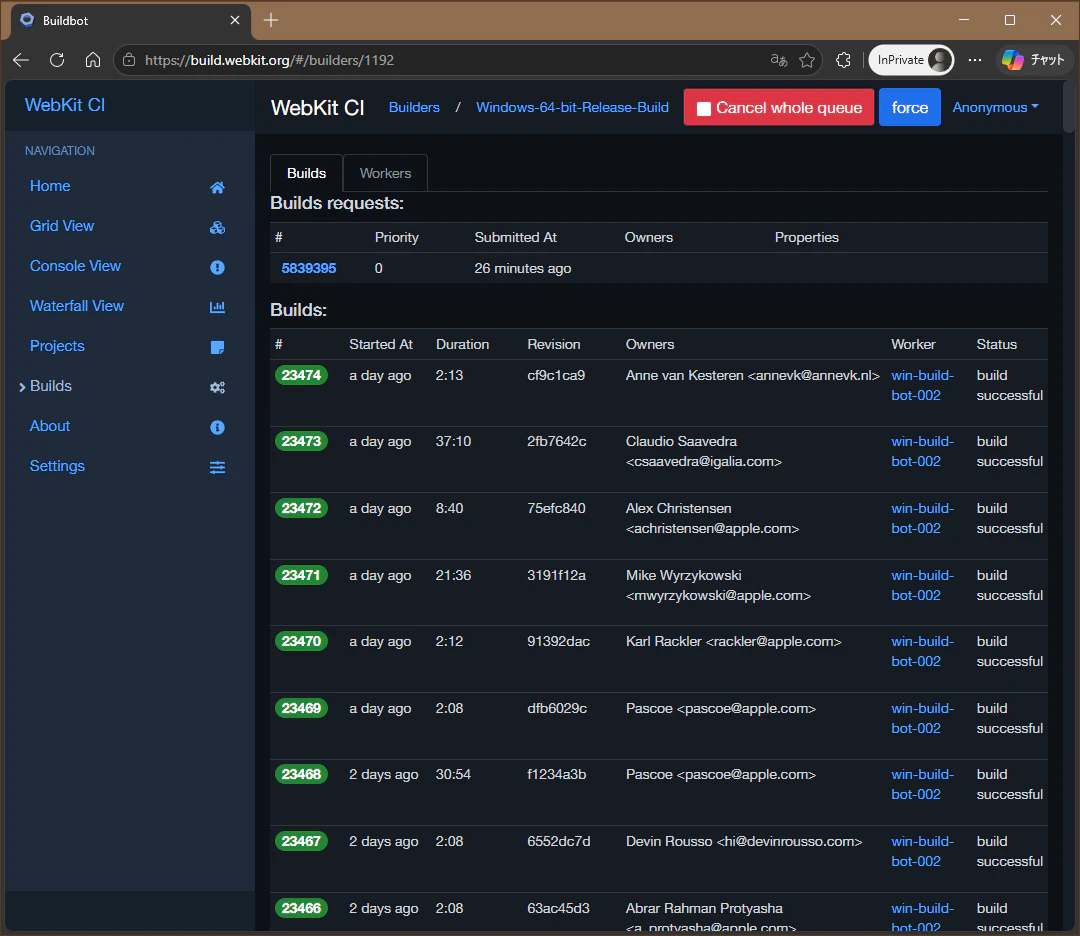Open About navigation link

point(50,426)
